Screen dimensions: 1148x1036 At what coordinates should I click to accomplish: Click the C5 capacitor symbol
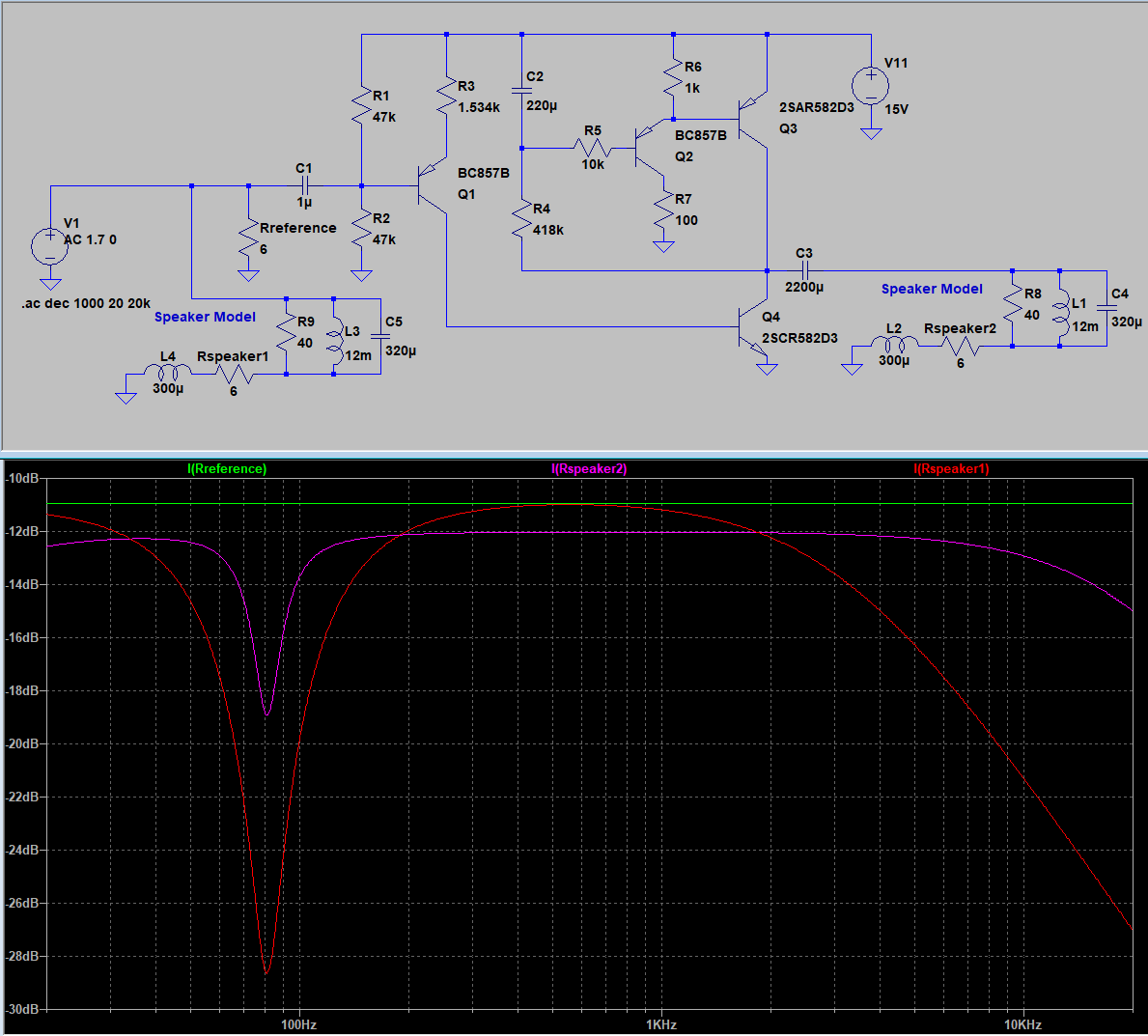(380, 336)
